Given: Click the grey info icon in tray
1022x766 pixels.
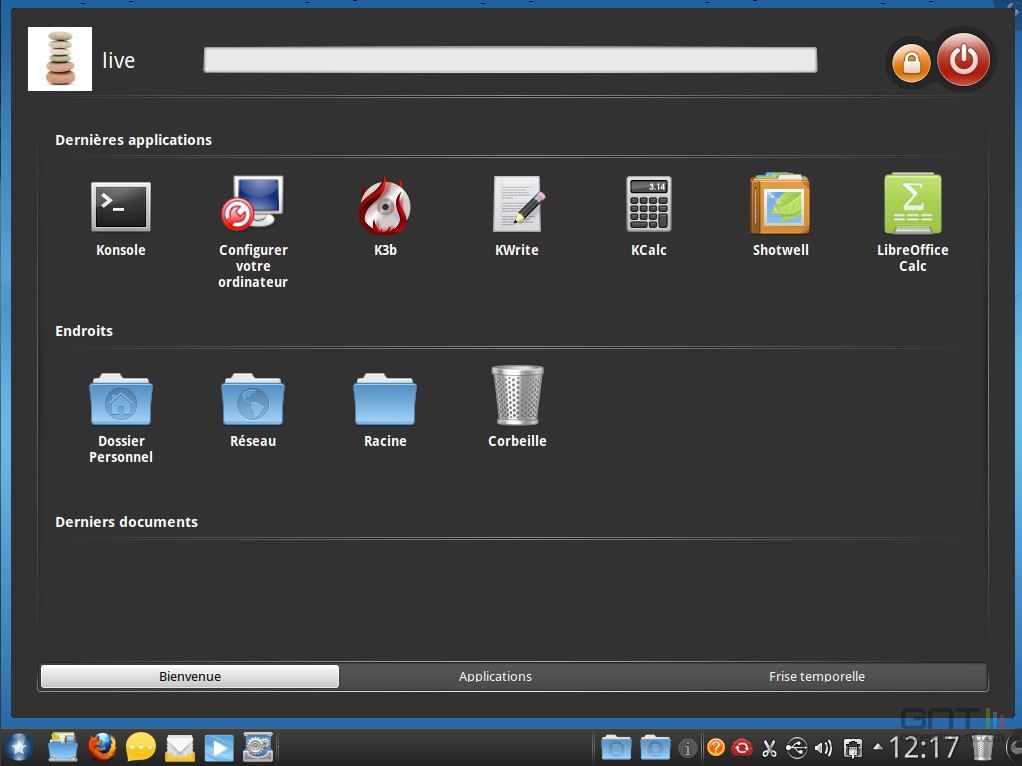Looking at the screenshot, I should pos(688,748).
